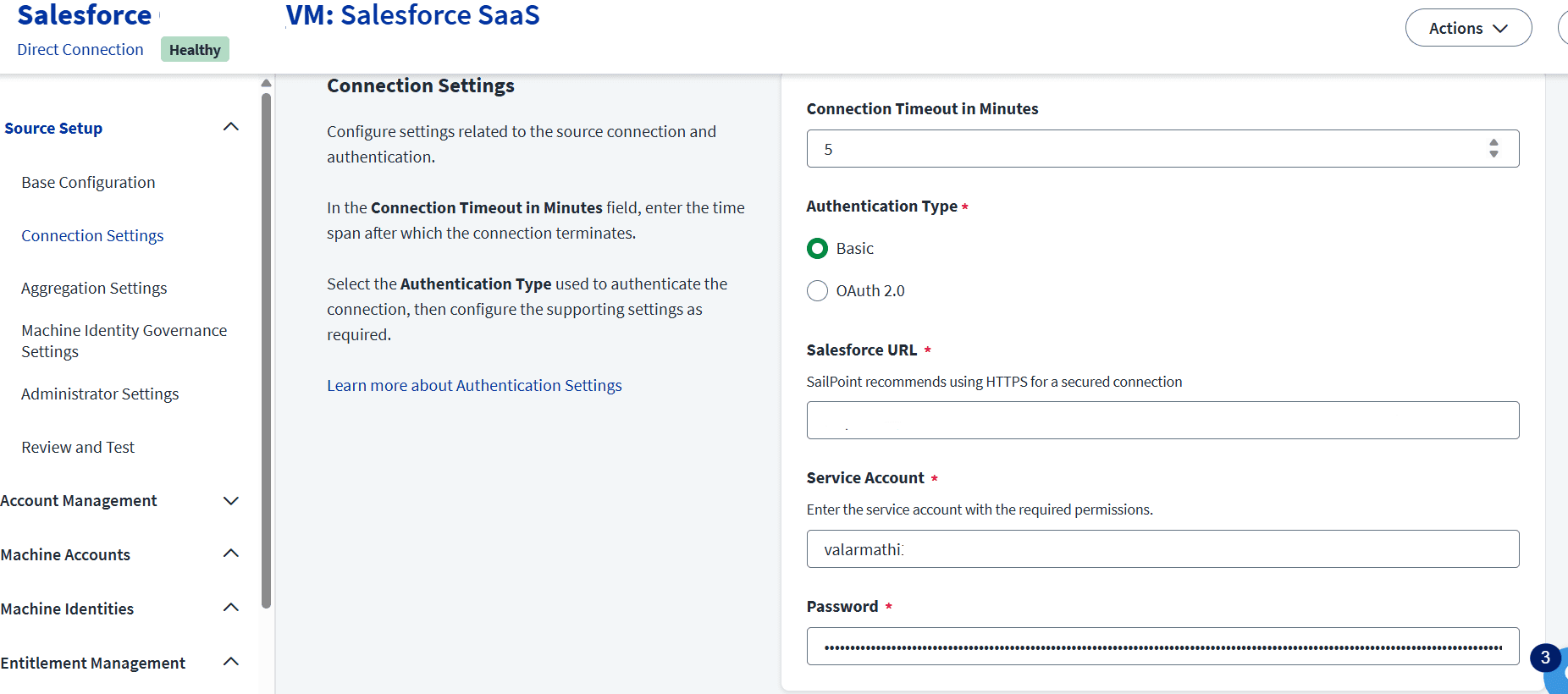Click the Account Management heading

tap(79, 500)
